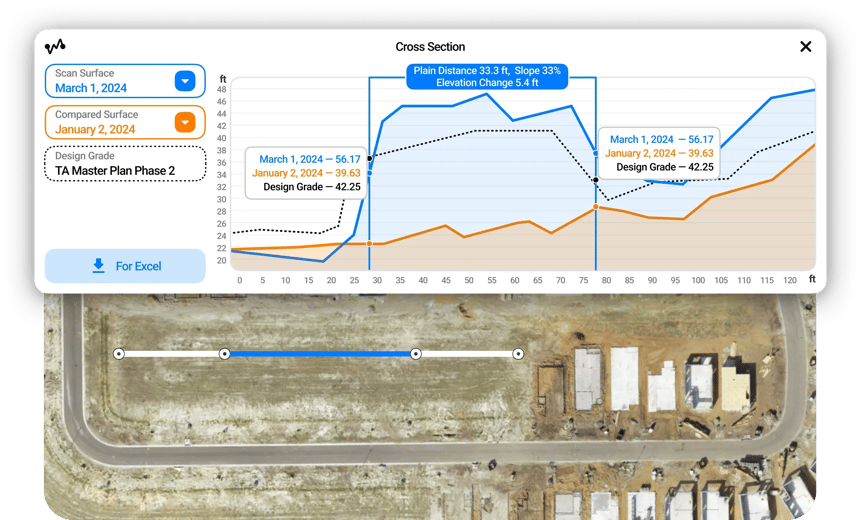Click the 48 tick label on the elevation axis

[221, 90]
